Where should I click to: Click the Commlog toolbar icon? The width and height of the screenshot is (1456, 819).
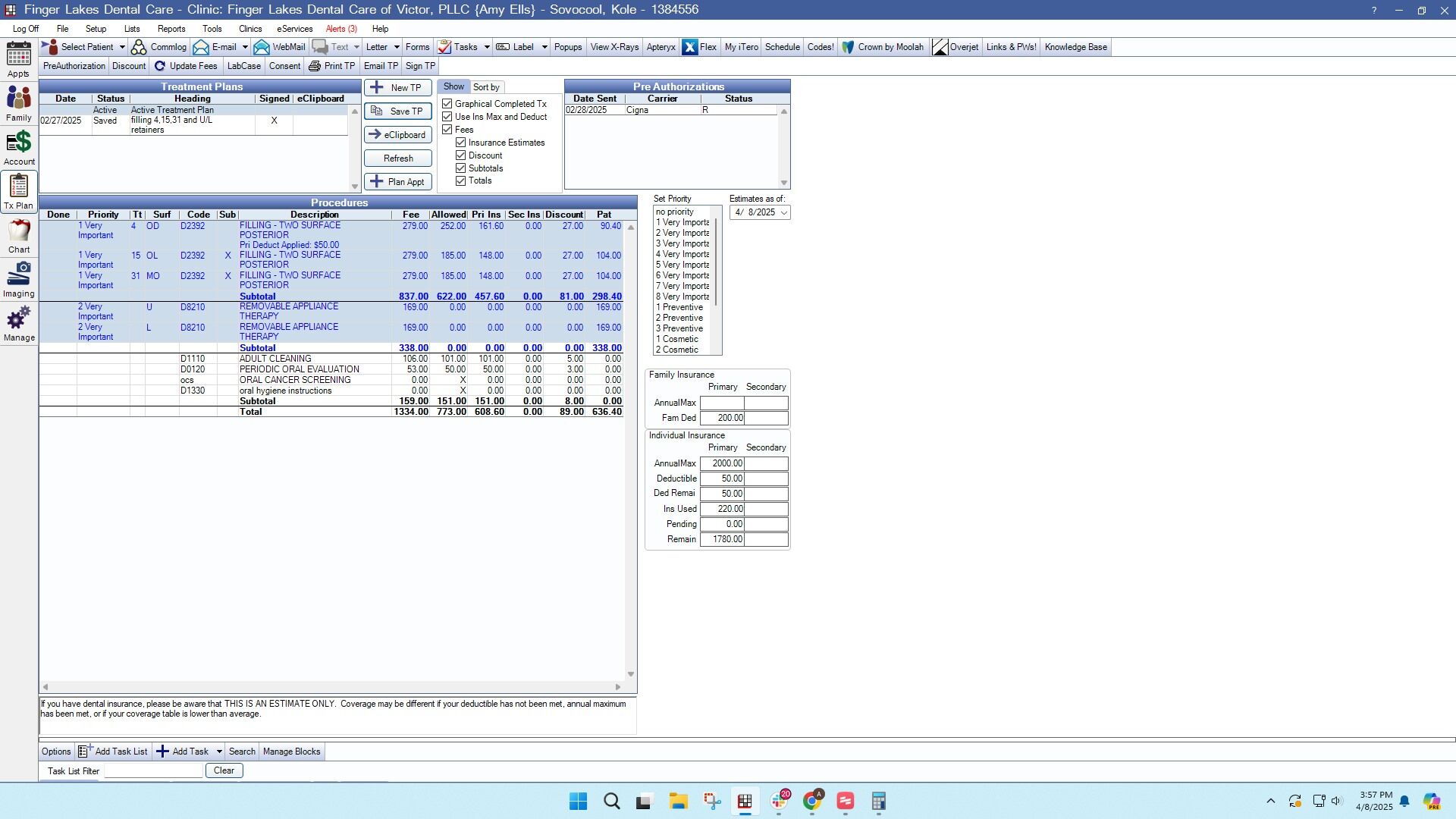click(x=140, y=47)
